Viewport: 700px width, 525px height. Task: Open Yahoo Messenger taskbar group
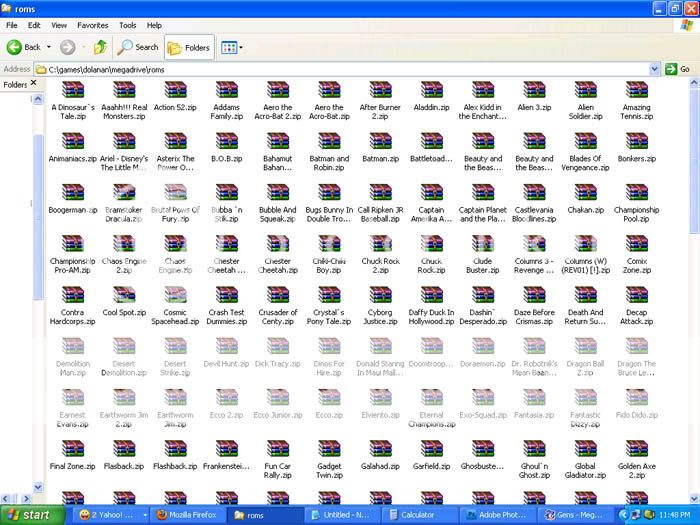click(x=112, y=515)
